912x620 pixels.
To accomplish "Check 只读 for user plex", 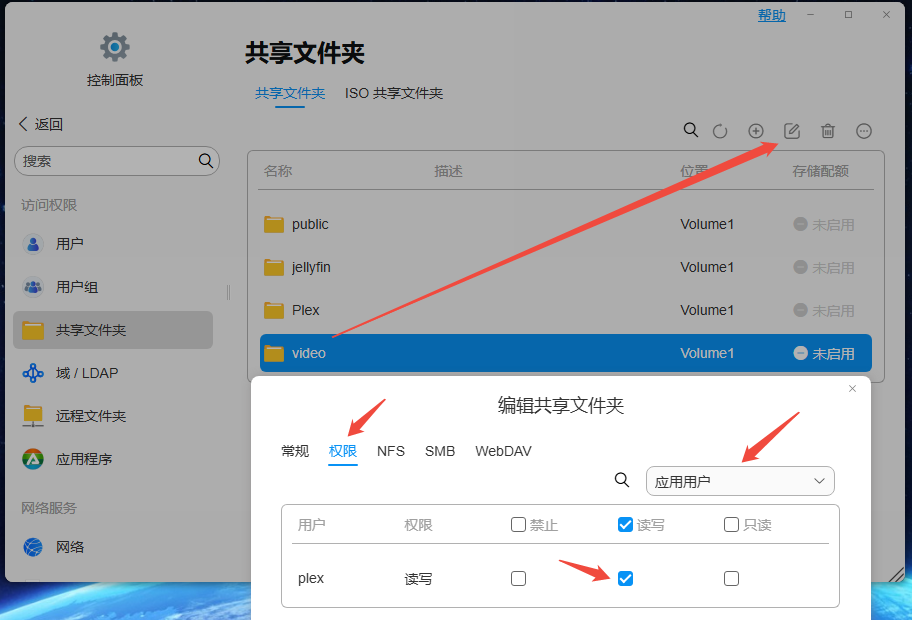I will (731, 578).
